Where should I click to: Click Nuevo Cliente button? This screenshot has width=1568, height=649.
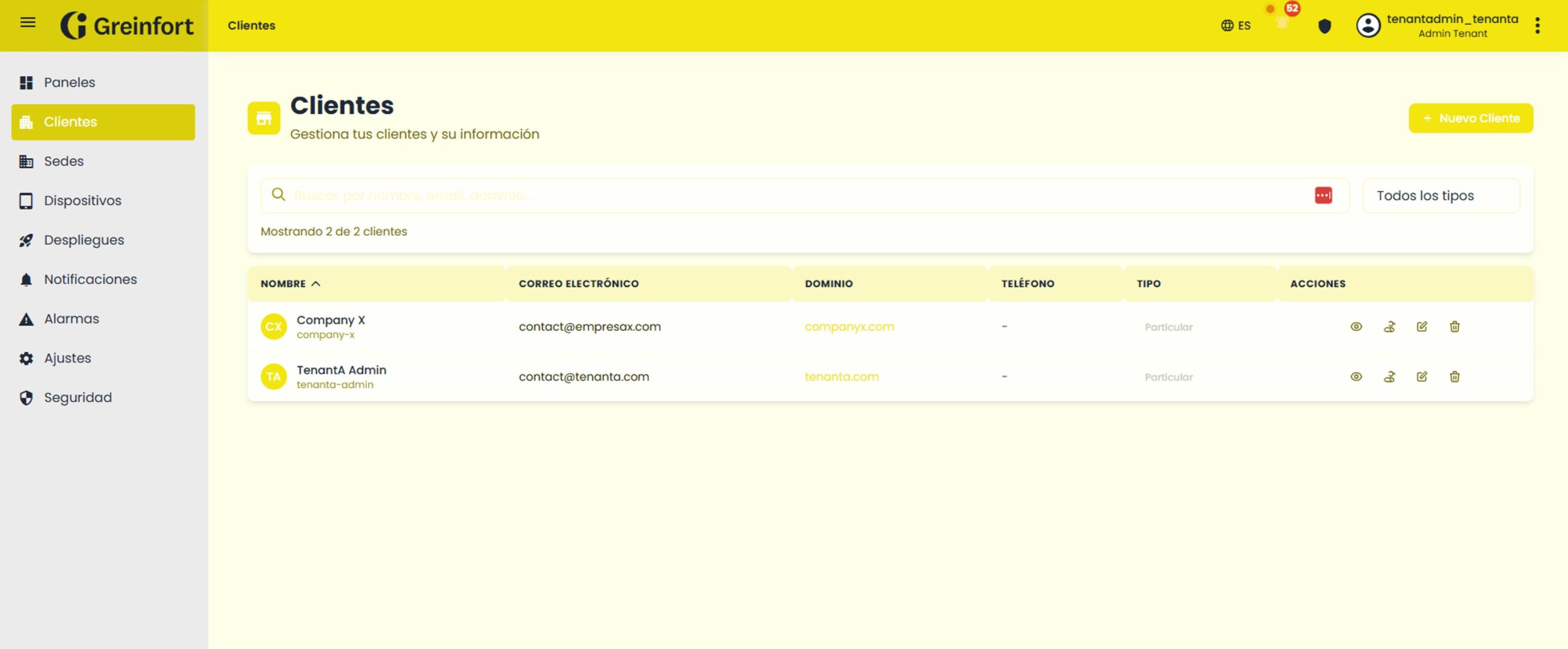point(1471,118)
